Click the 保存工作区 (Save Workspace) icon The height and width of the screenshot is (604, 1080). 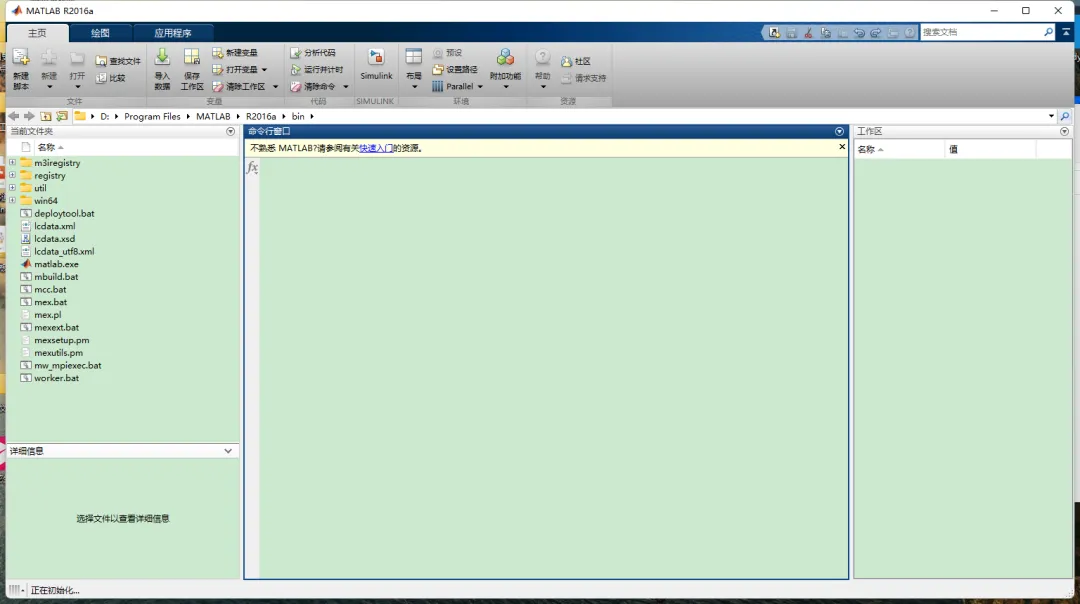coord(191,58)
